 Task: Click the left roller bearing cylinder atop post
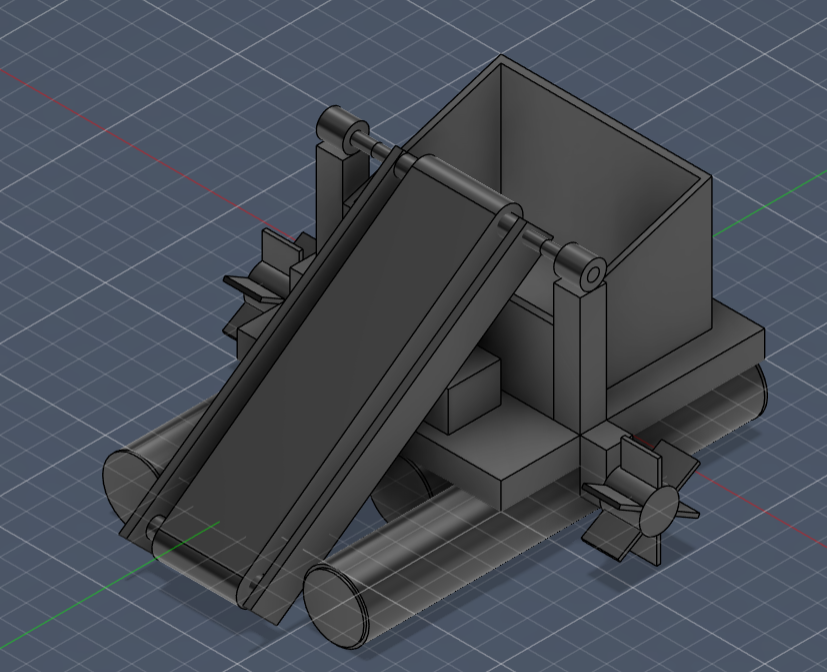(342, 127)
